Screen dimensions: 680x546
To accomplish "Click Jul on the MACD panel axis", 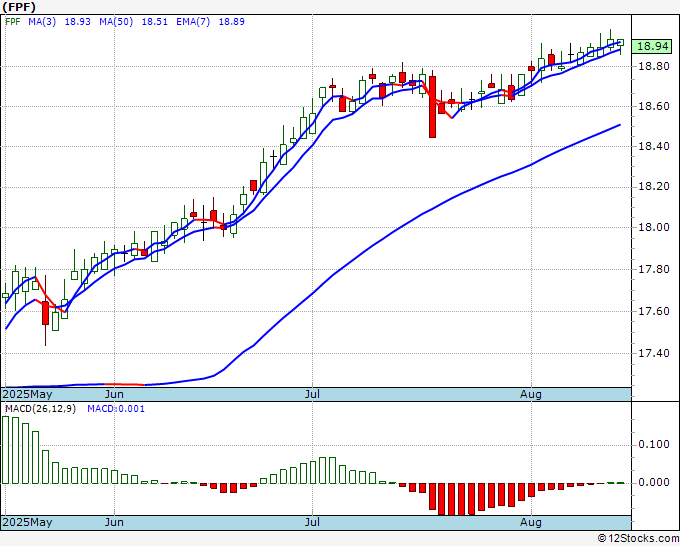I will pos(312,522).
